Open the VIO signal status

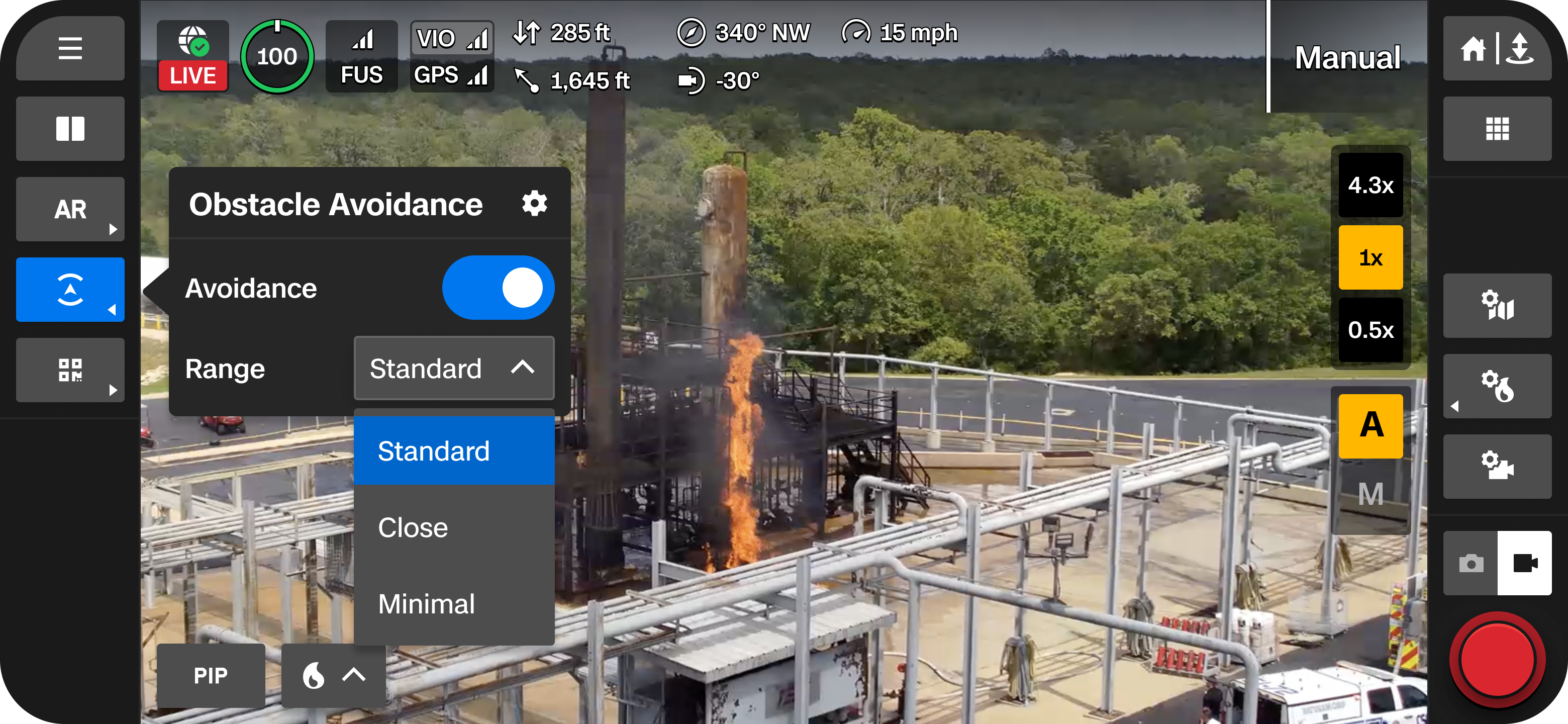coord(452,38)
